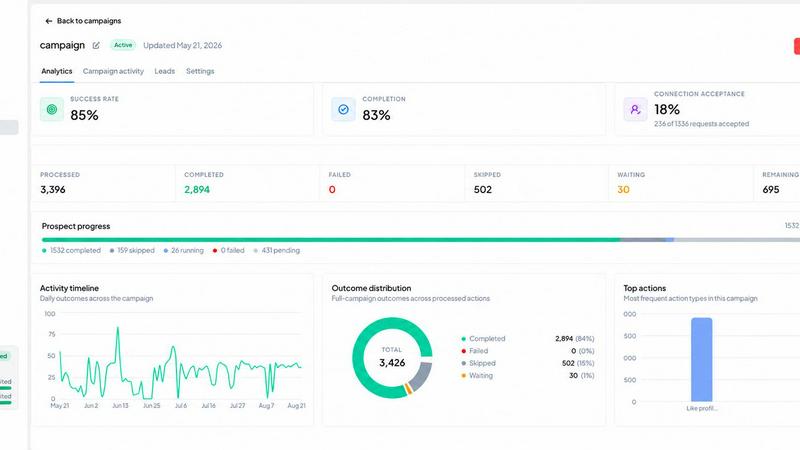Click the Success Rate target icon
800x450 pixels.
(x=52, y=109)
